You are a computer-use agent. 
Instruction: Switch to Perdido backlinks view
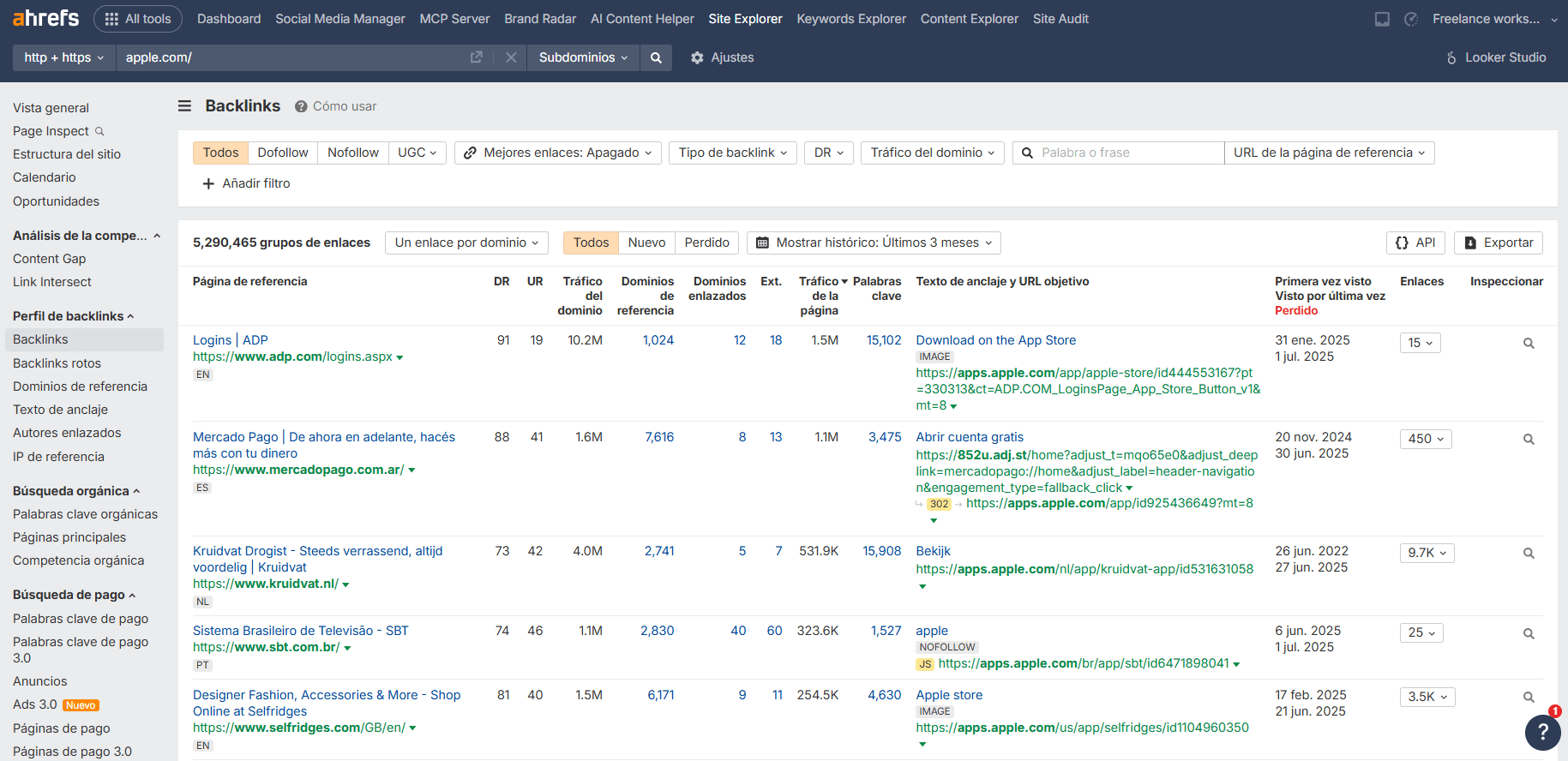coord(706,243)
